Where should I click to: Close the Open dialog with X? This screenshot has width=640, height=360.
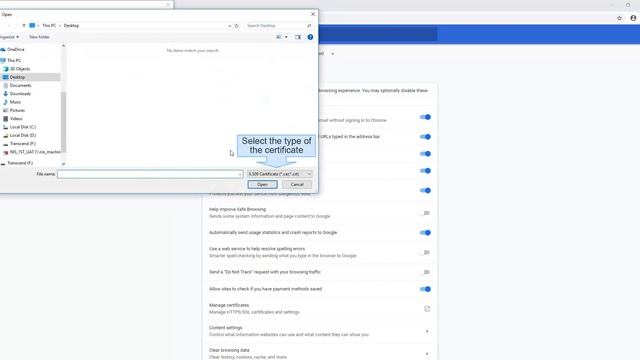313,14
